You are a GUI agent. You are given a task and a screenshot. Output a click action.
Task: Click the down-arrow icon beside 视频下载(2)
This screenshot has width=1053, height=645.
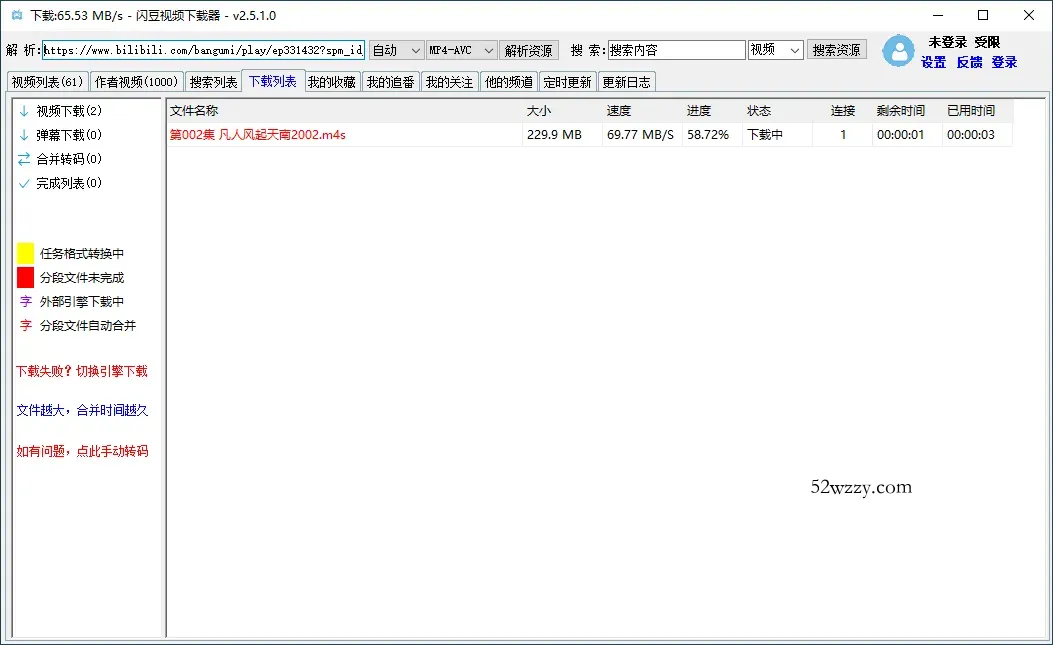[24, 111]
